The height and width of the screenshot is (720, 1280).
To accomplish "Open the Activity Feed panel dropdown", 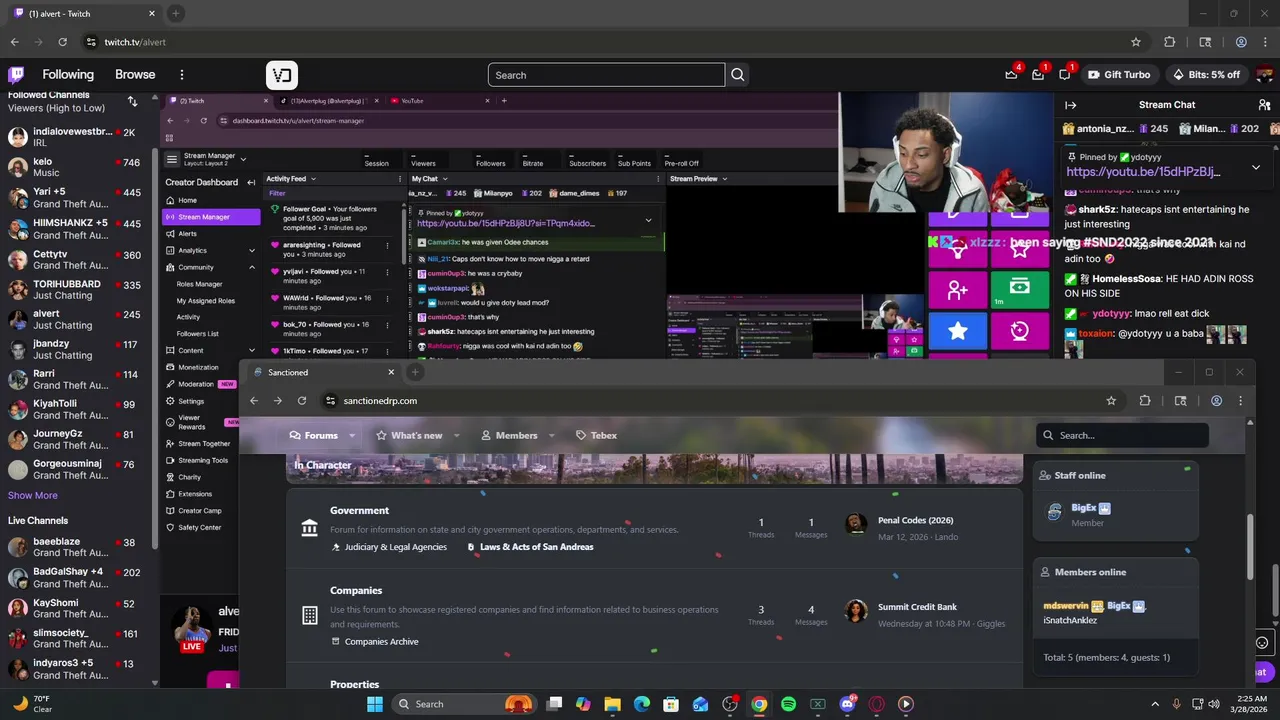I will (x=313, y=179).
